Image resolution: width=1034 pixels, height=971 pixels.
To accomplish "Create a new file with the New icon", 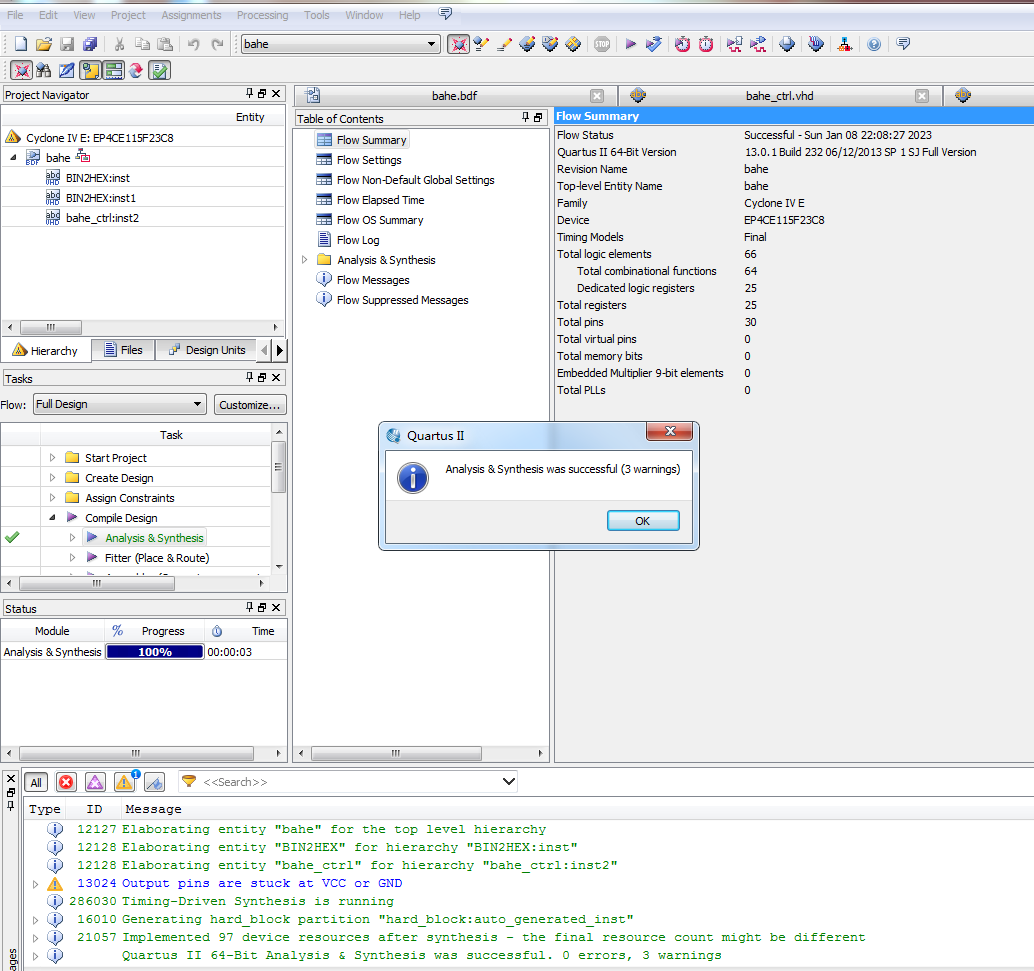I will [x=21, y=44].
